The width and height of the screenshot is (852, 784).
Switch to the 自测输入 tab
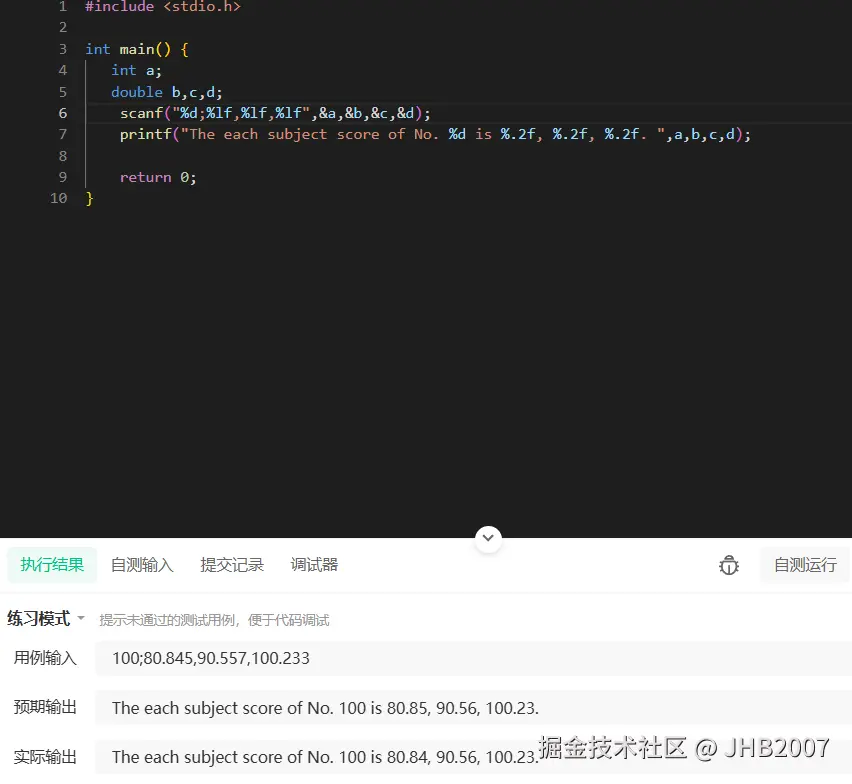point(142,565)
